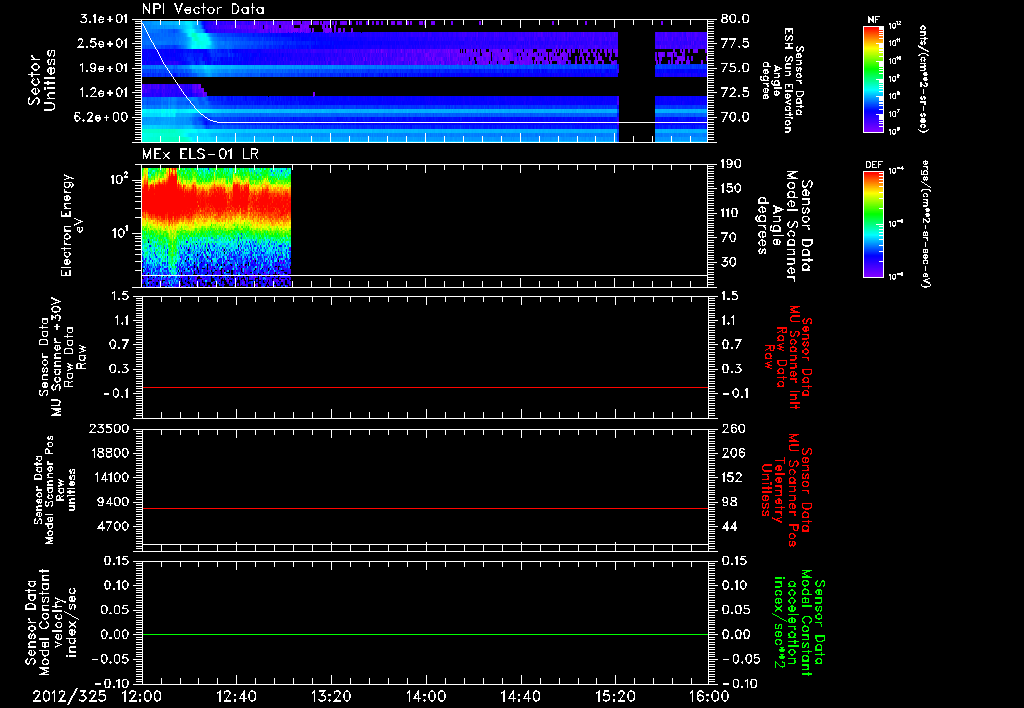The image size is (1024, 708).
Task: Click the 18800 scanner position tick label
Action: (108, 453)
